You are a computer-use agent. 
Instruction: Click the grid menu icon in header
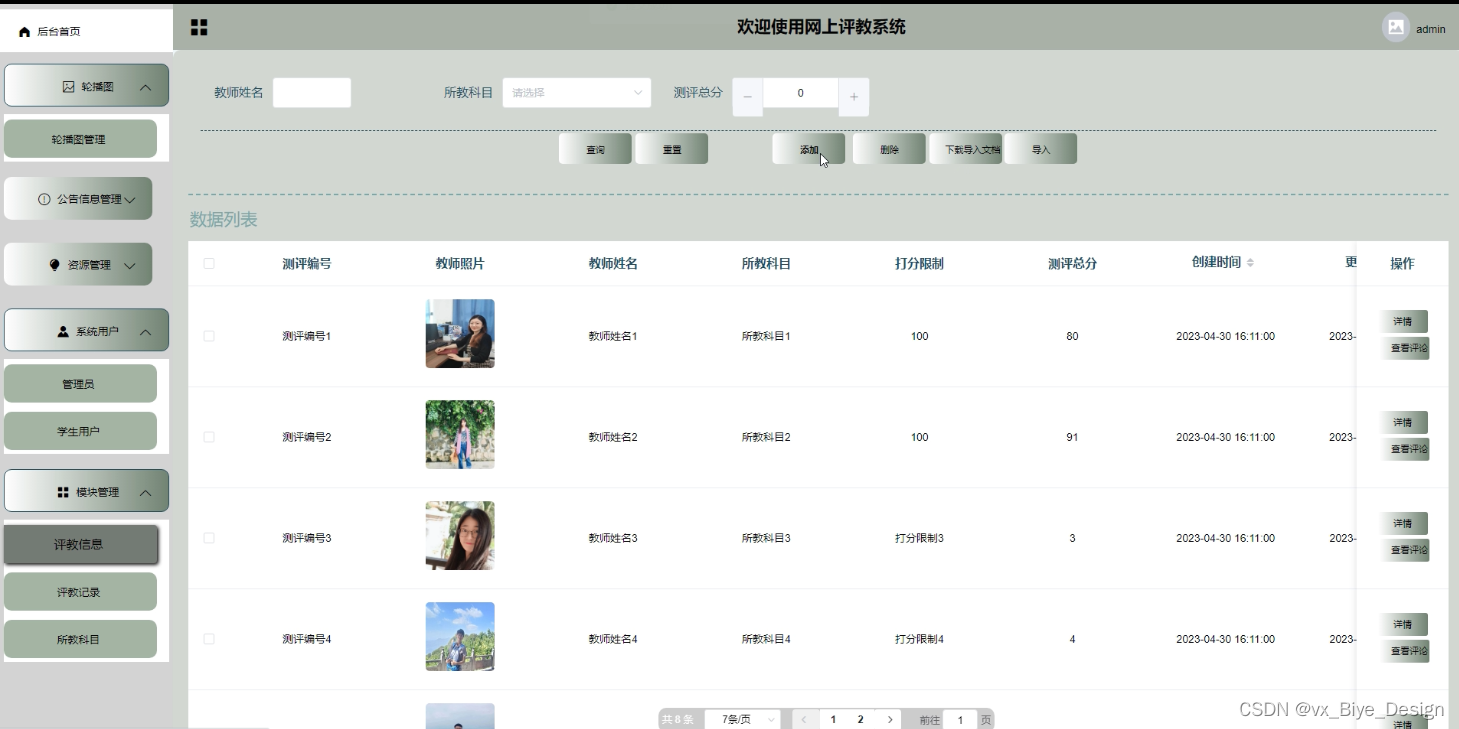click(x=199, y=28)
